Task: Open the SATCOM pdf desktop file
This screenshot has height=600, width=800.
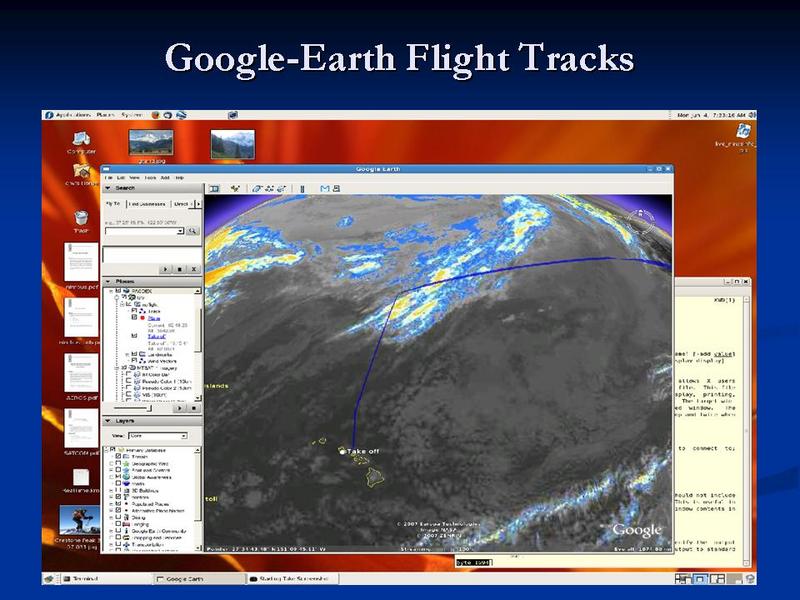Action: [81, 428]
